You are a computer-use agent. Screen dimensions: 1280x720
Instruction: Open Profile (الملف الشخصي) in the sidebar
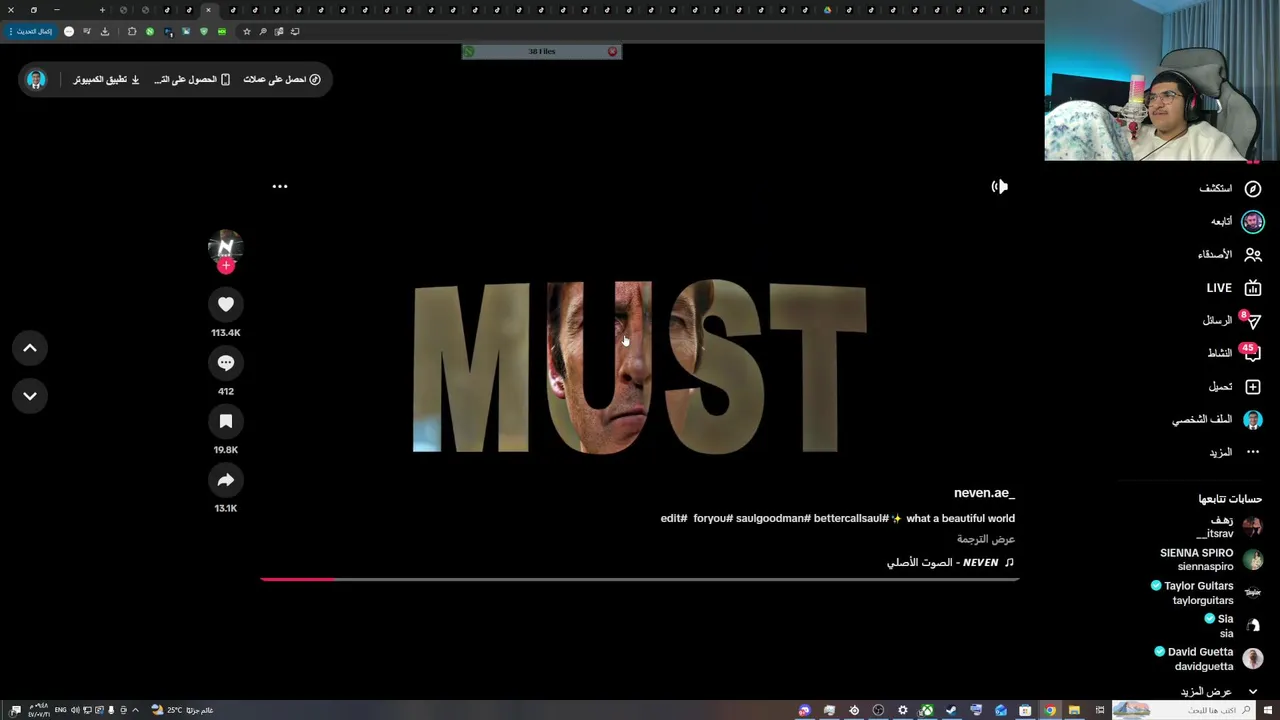point(1217,420)
